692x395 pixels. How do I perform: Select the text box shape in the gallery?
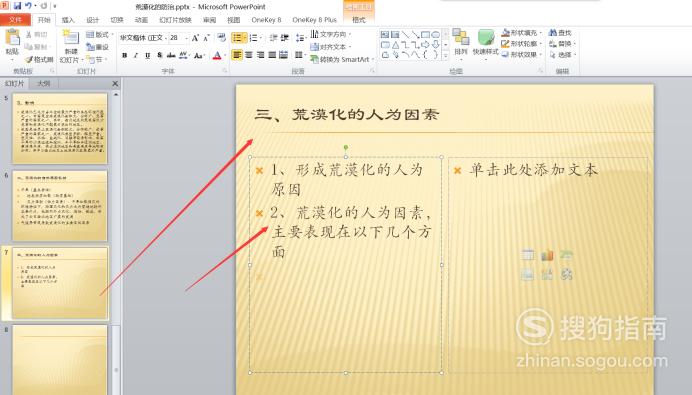(x=385, y=34)
